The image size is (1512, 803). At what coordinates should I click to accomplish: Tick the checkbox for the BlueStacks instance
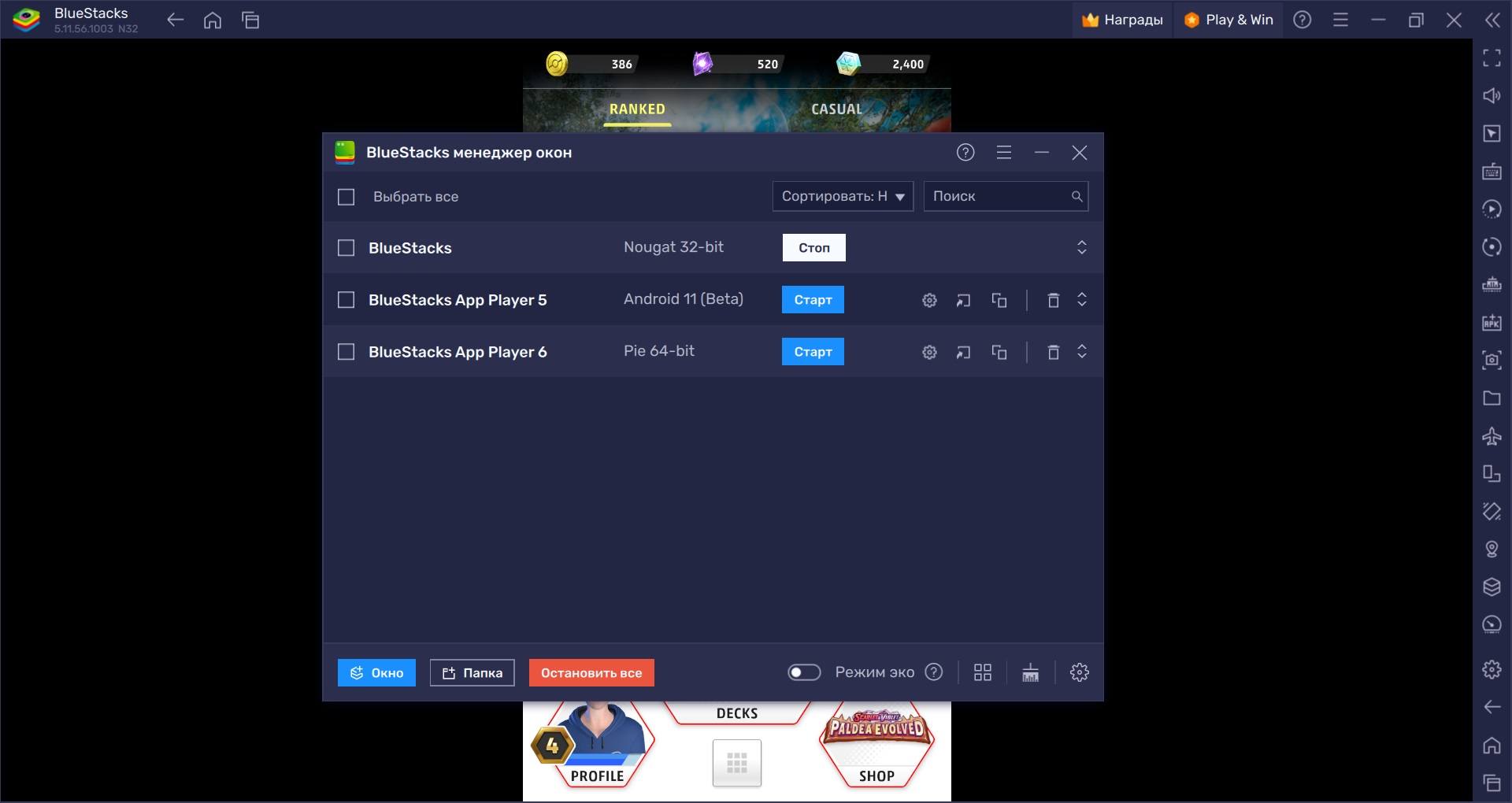346,248
